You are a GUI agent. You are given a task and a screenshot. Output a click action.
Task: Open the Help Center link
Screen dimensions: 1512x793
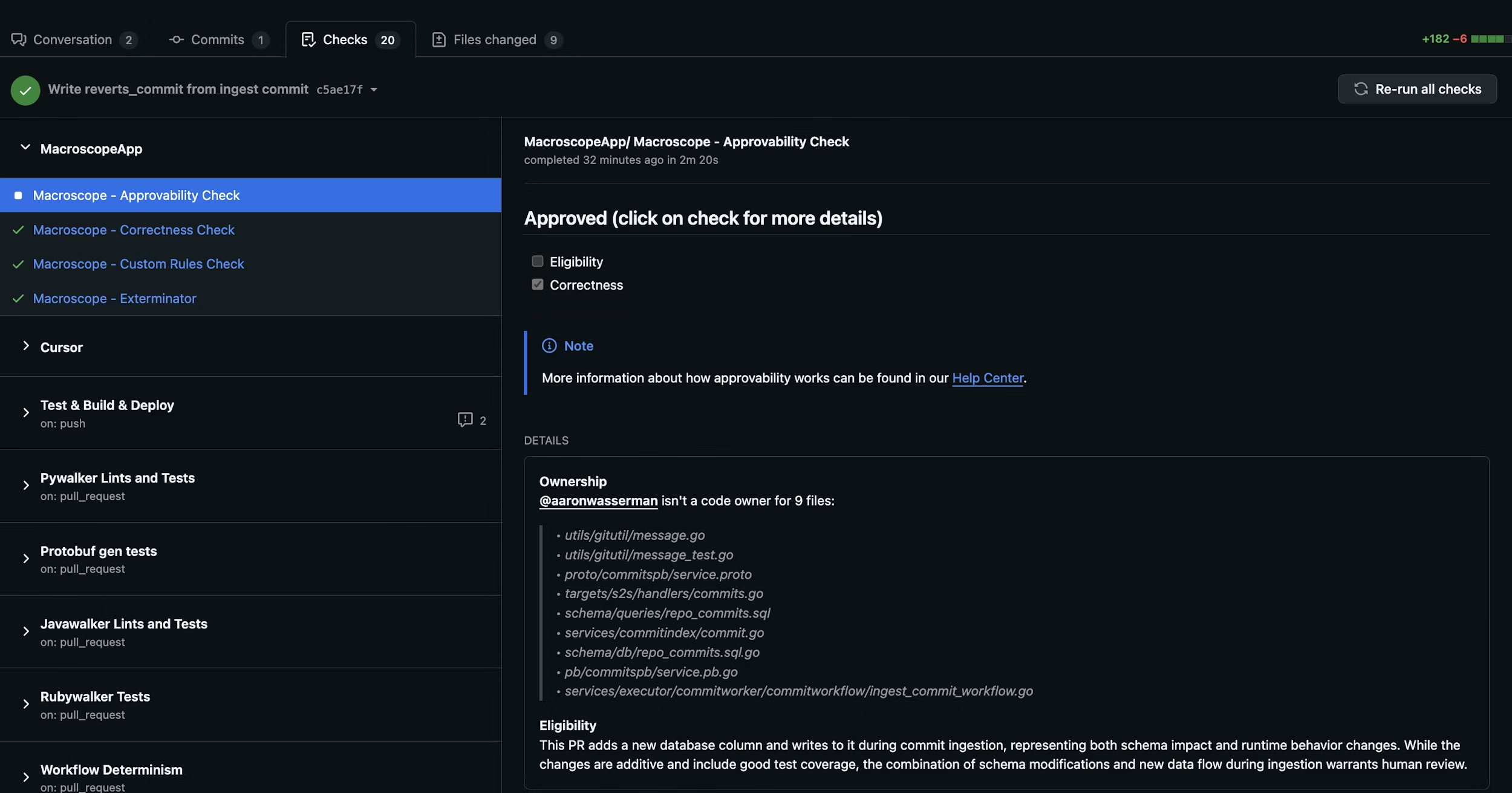[987, 378]
